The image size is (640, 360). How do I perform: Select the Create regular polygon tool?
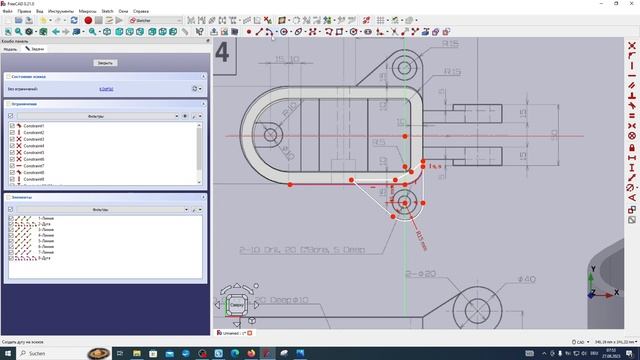pyautogui.click(x=353, y=32)
